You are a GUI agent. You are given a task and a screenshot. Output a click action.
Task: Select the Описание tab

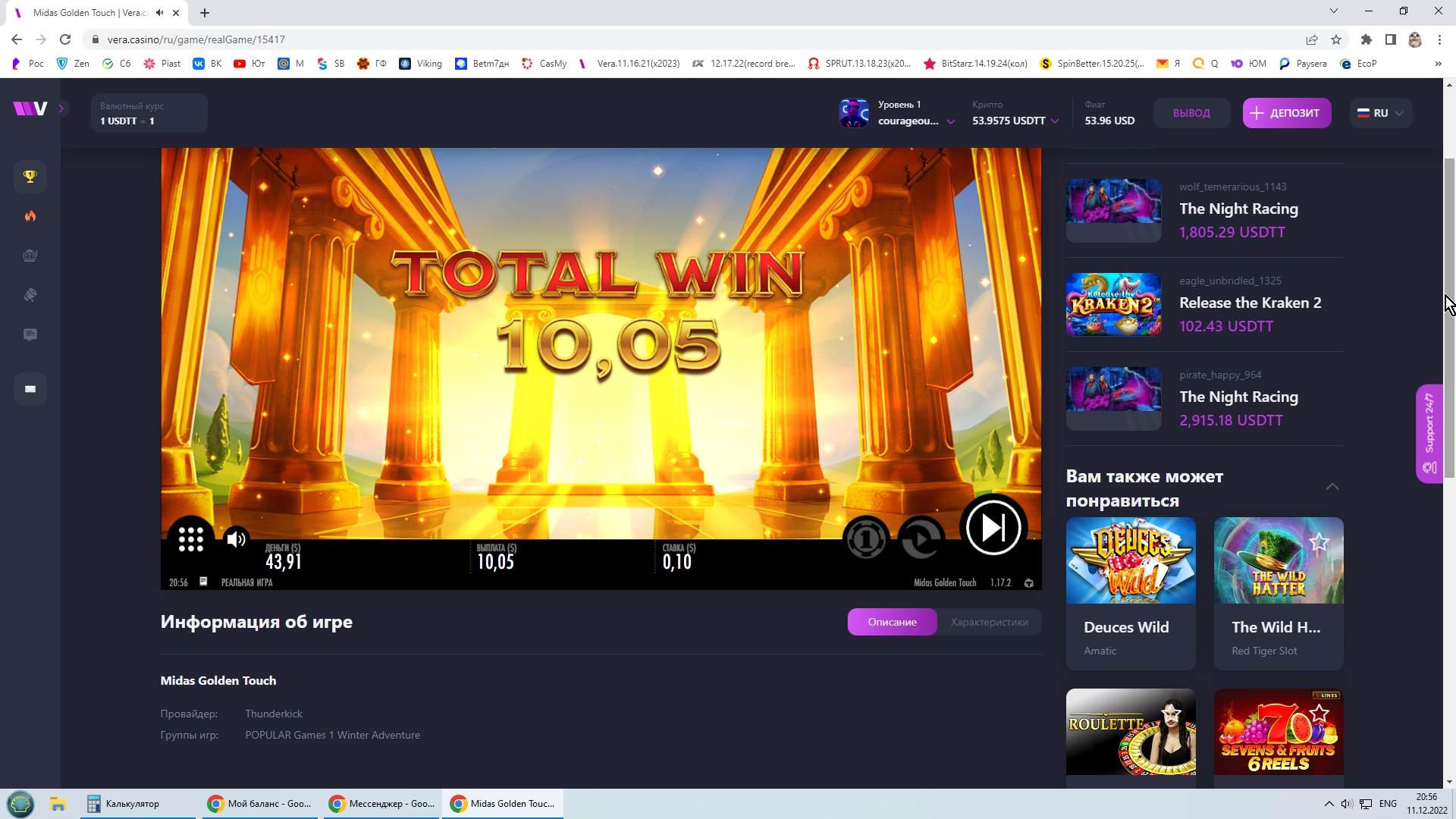point(892,622)
